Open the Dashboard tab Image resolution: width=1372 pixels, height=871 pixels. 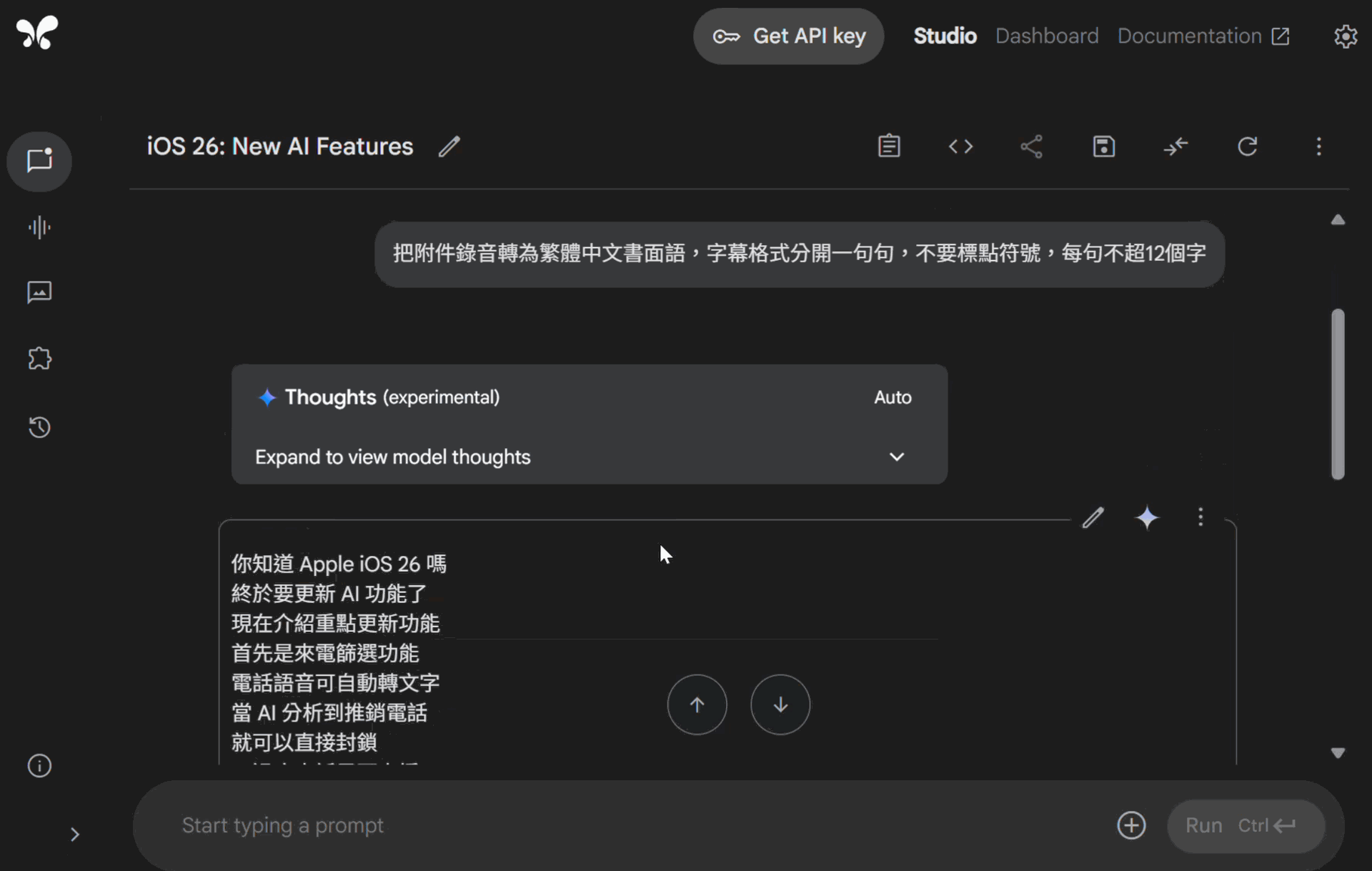click(1047, 36)
